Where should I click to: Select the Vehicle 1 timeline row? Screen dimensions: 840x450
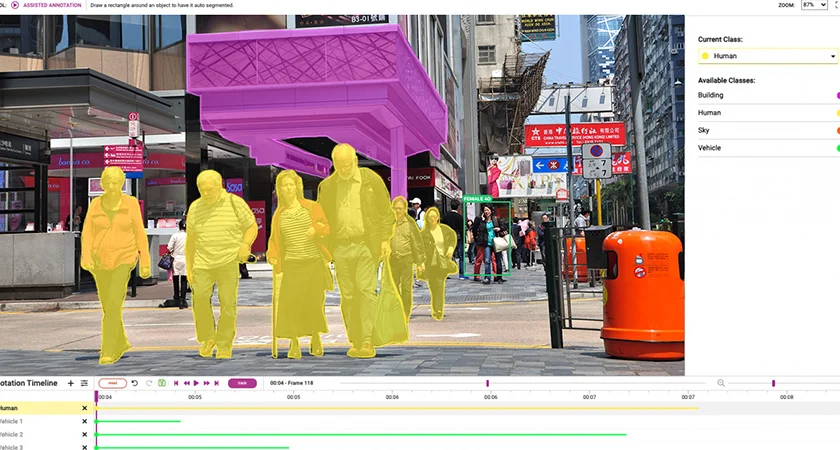tap(46, 421)
